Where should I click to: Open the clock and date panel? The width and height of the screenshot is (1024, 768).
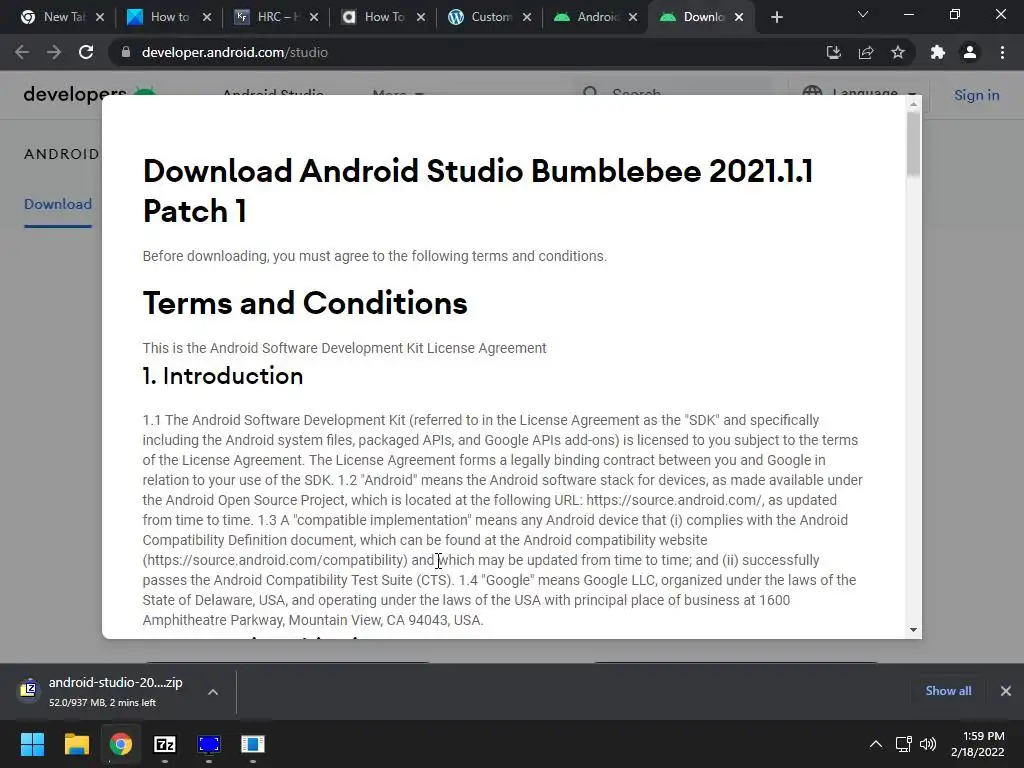pyautogui.click(x=978, y=744)
